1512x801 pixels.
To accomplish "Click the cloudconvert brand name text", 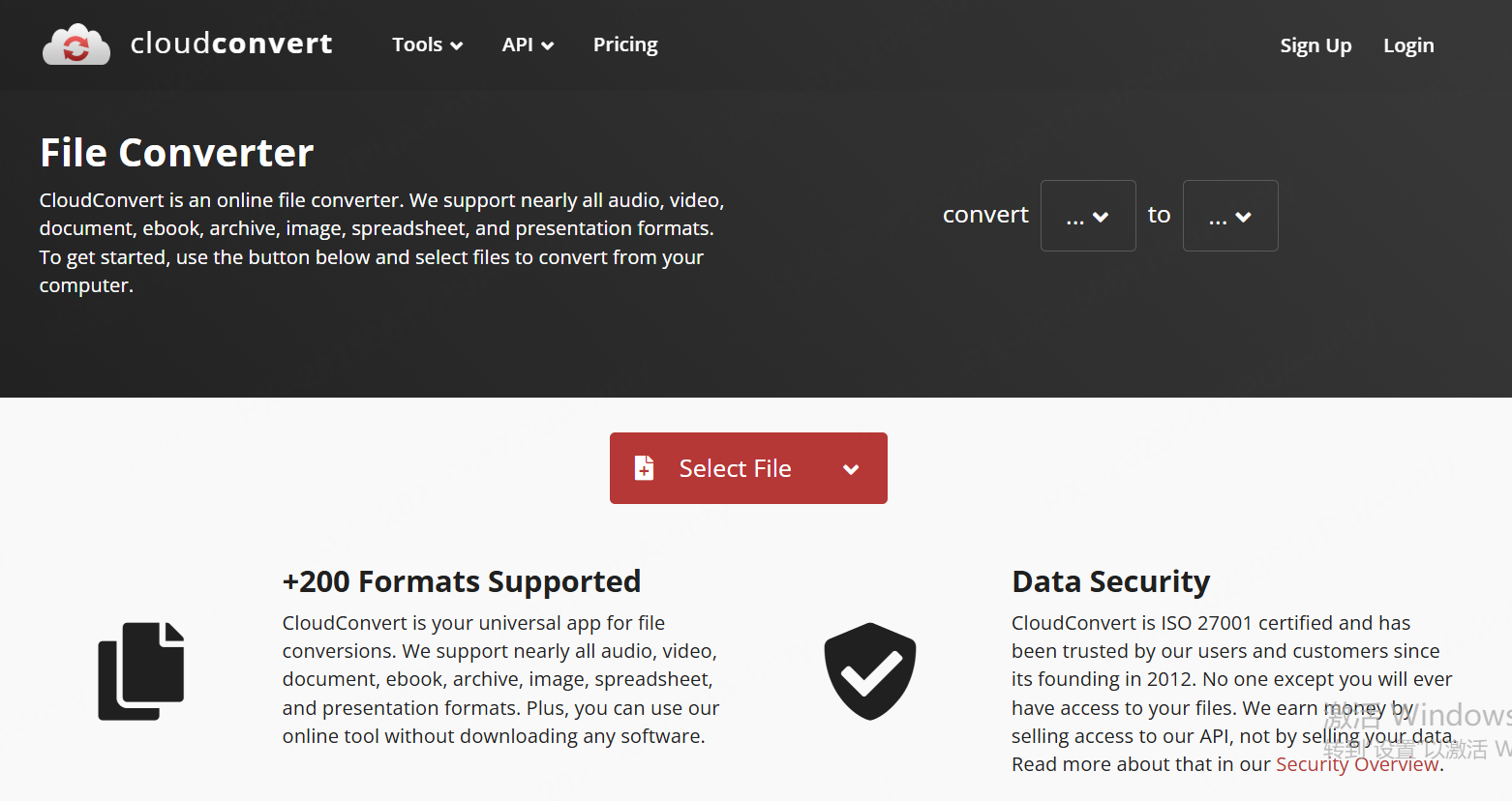I will (231, 44).
